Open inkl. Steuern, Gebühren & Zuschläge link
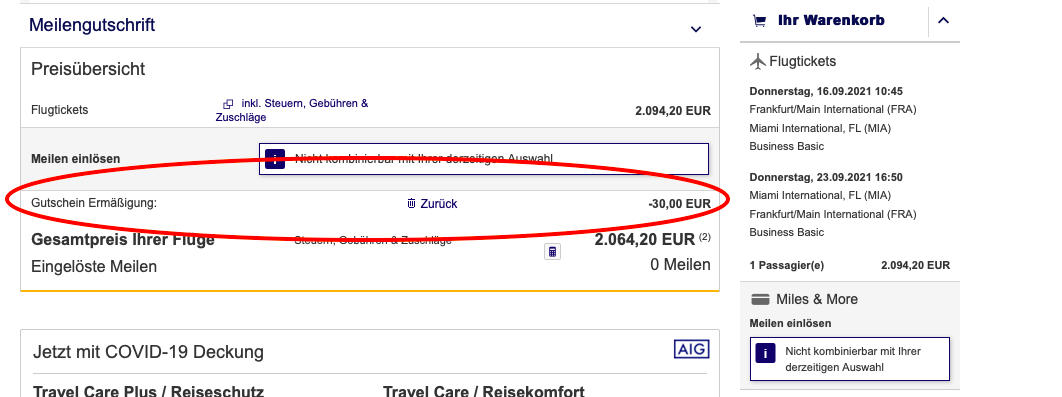This screenshot has width=1062, height=397. (292, 110)
